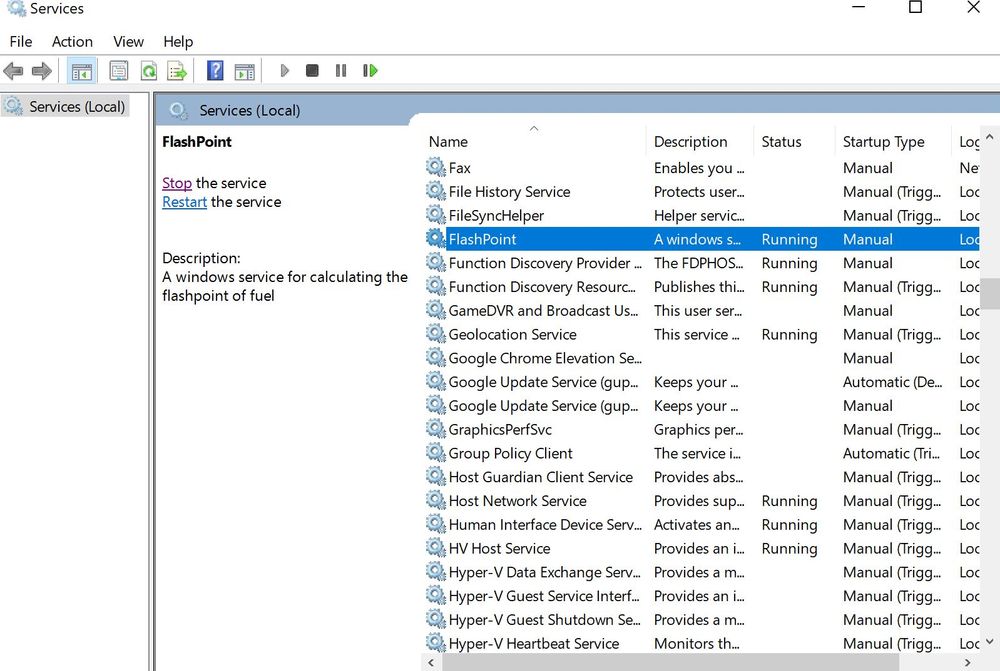Select the Fax service row
This screenshot has width=1000, height=671.
pos(459,167)
